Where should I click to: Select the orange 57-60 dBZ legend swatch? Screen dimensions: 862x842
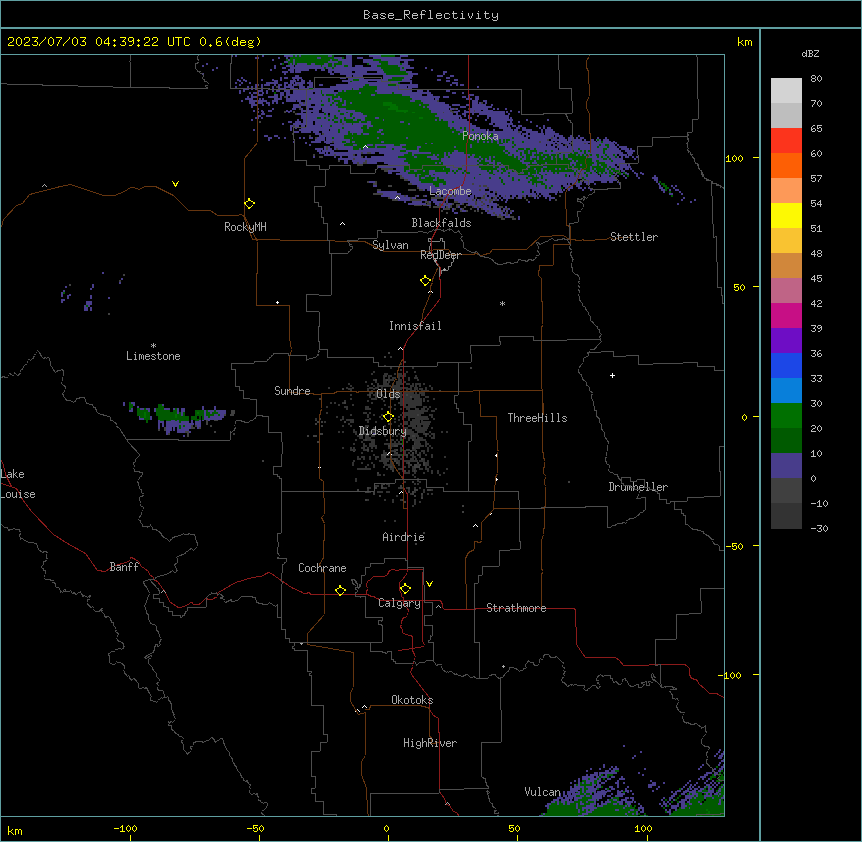[x=786, y=165]
